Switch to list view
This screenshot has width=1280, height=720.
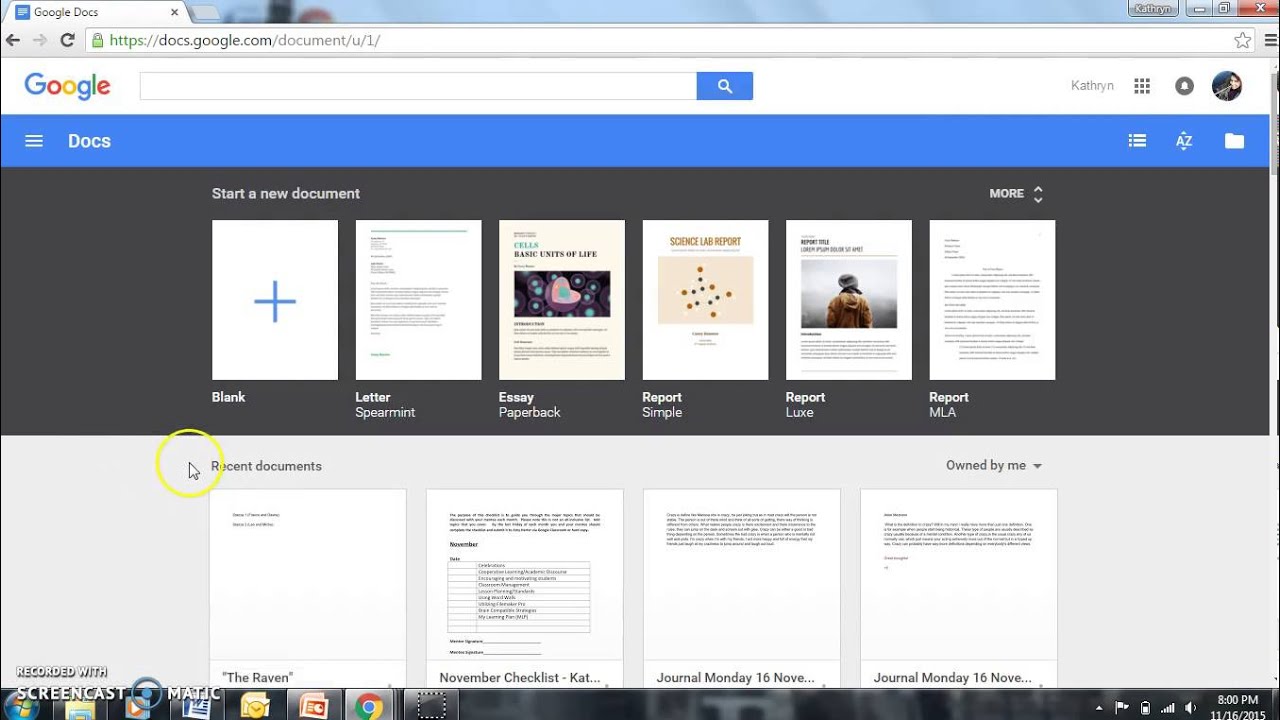[x=1137, y=141]
